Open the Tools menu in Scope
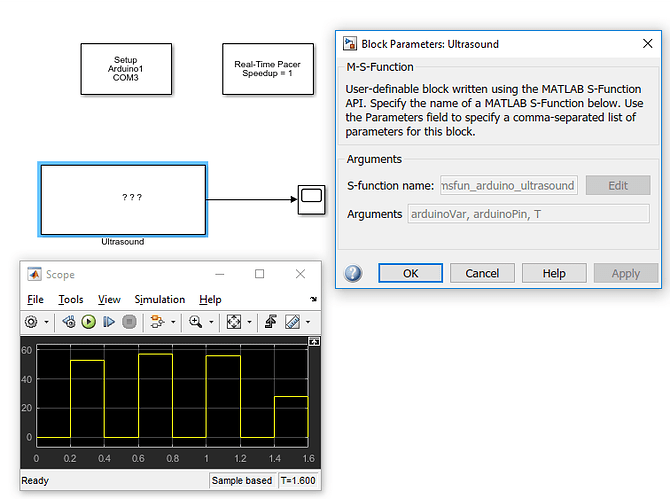 tap(71, 299)
